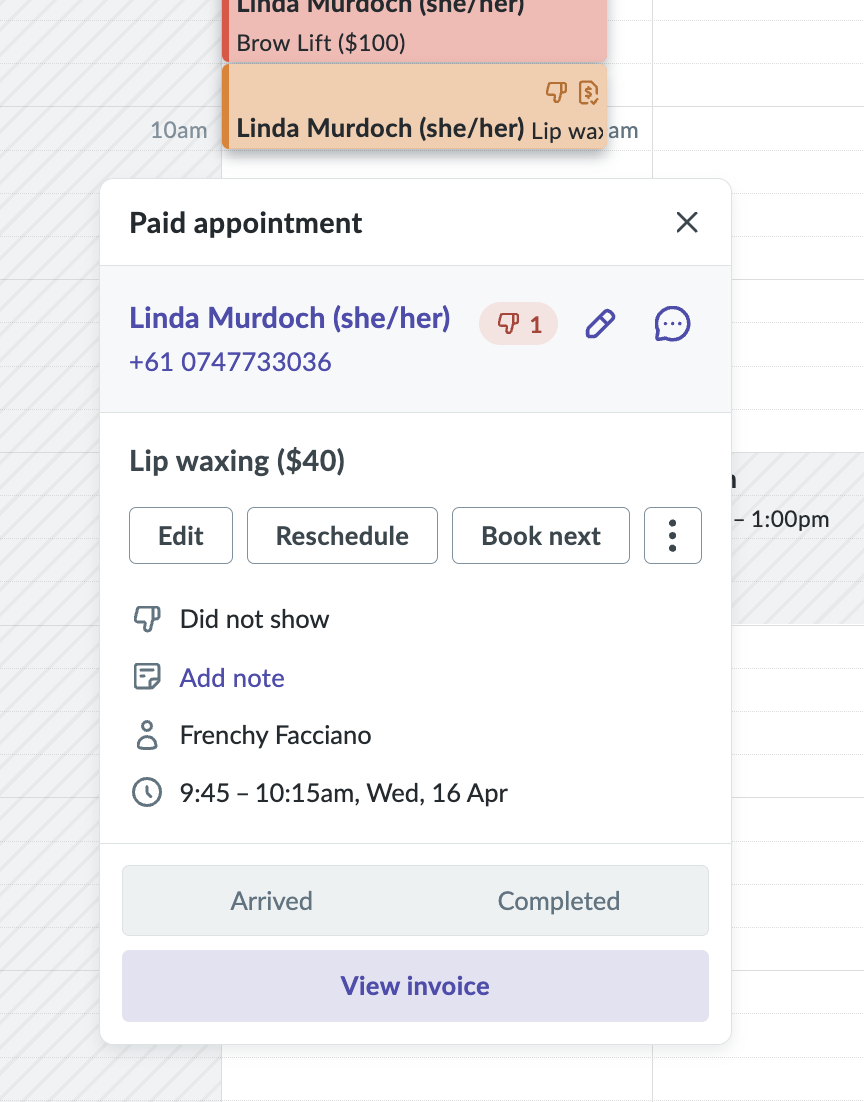
Task: Click the pencil edit icon beside Linda Murdoch
Action: point(599,324)
